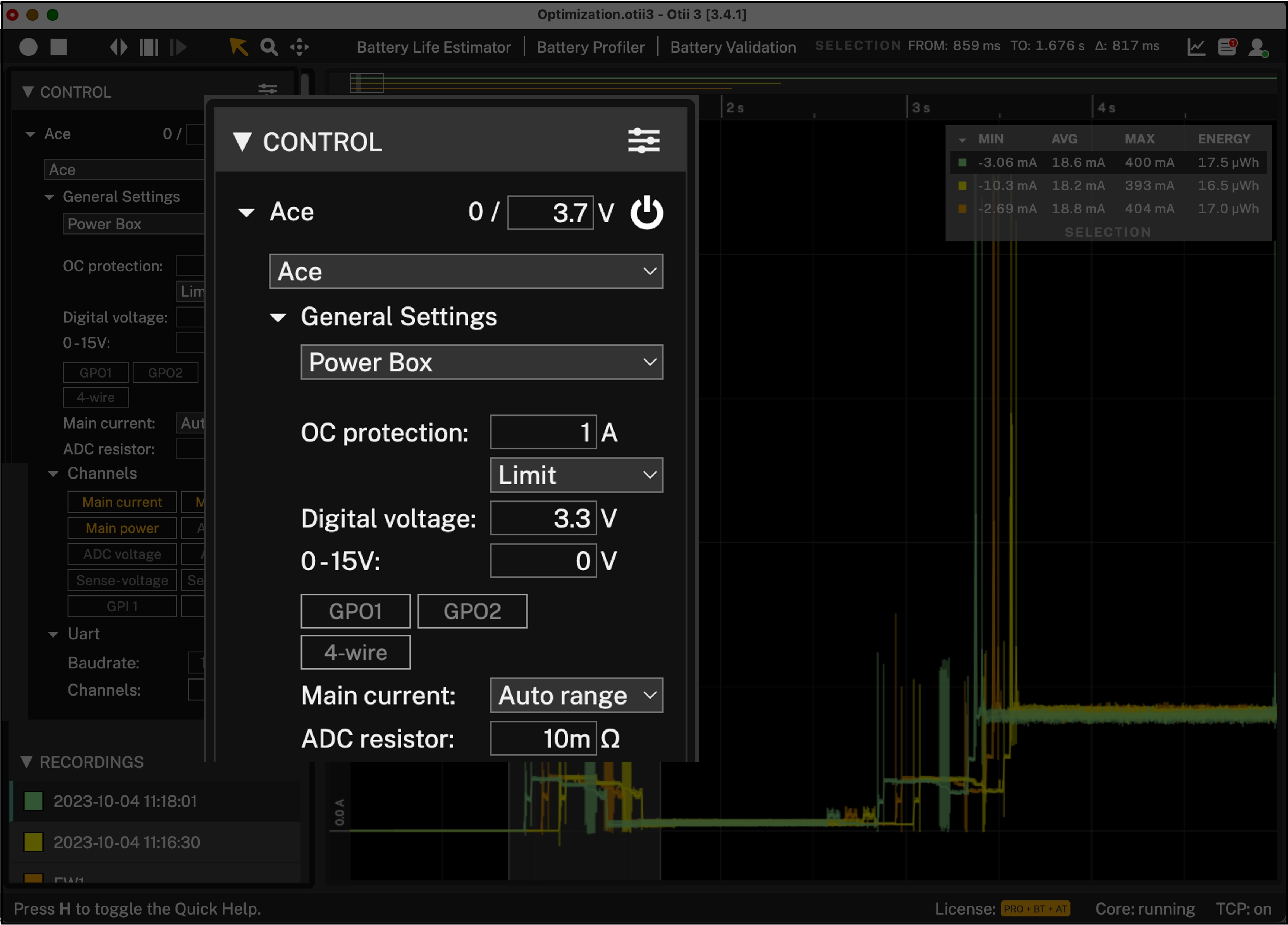Activate the zoom magnifier tool
Viewport: 1288px width, 925px height.
click(x=269, y=47)
